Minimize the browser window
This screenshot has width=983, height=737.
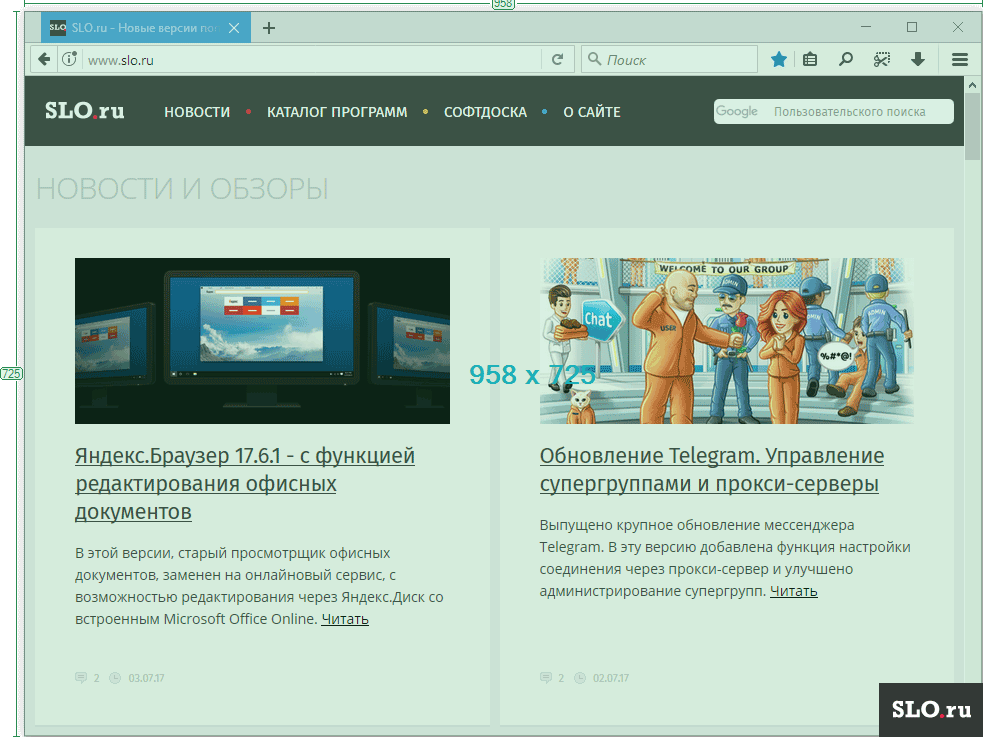pos(866,27)
